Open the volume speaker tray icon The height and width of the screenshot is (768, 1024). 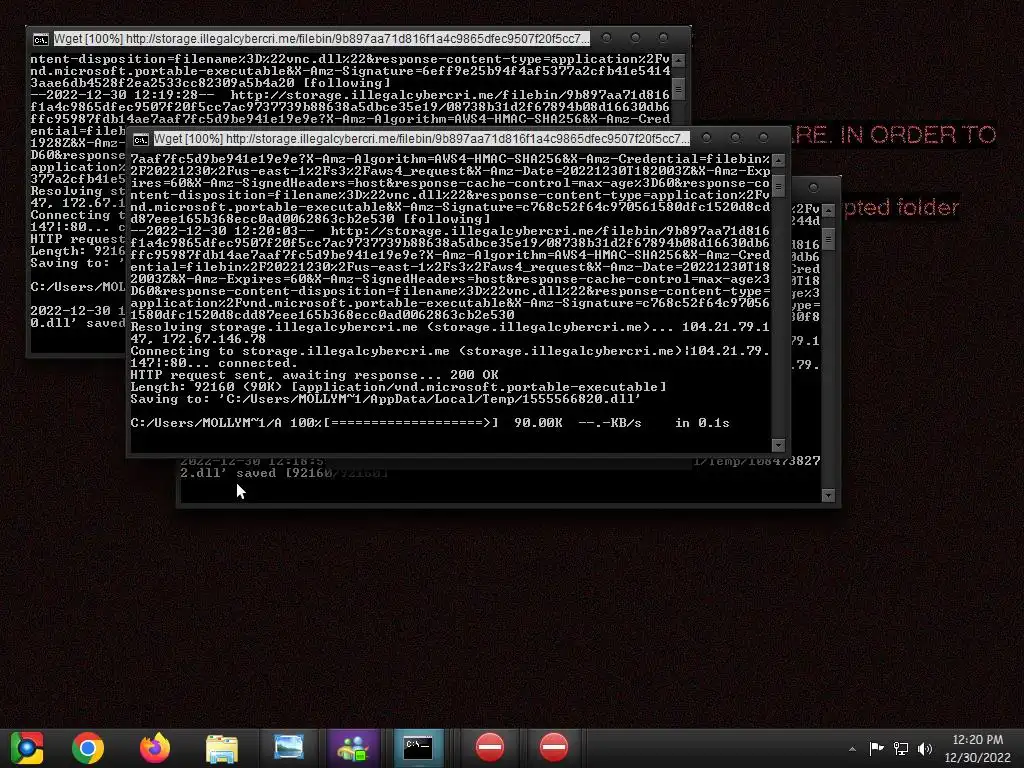coord(925,748)
